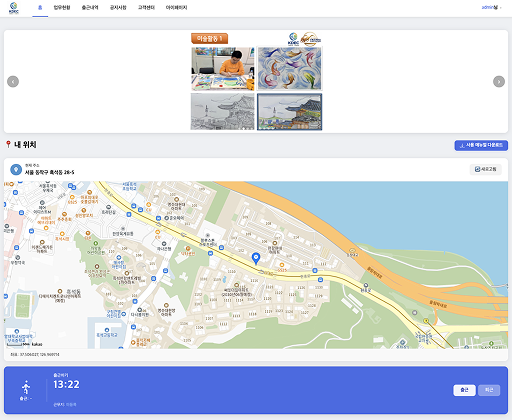Open the 출근내역 menu item
The image size is (512, 420).
(90, 8)
